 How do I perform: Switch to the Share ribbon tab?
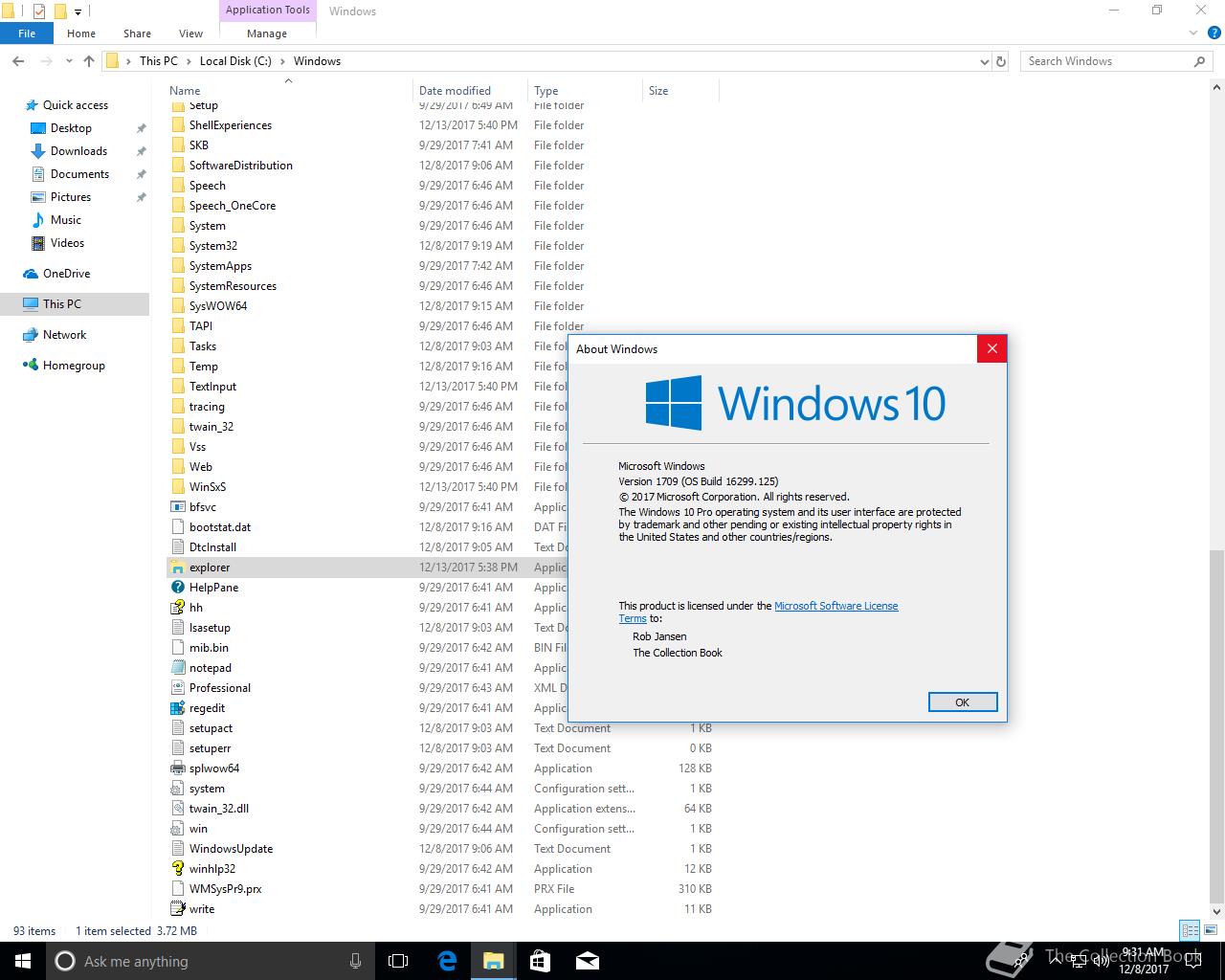click(x=137, y=33)
